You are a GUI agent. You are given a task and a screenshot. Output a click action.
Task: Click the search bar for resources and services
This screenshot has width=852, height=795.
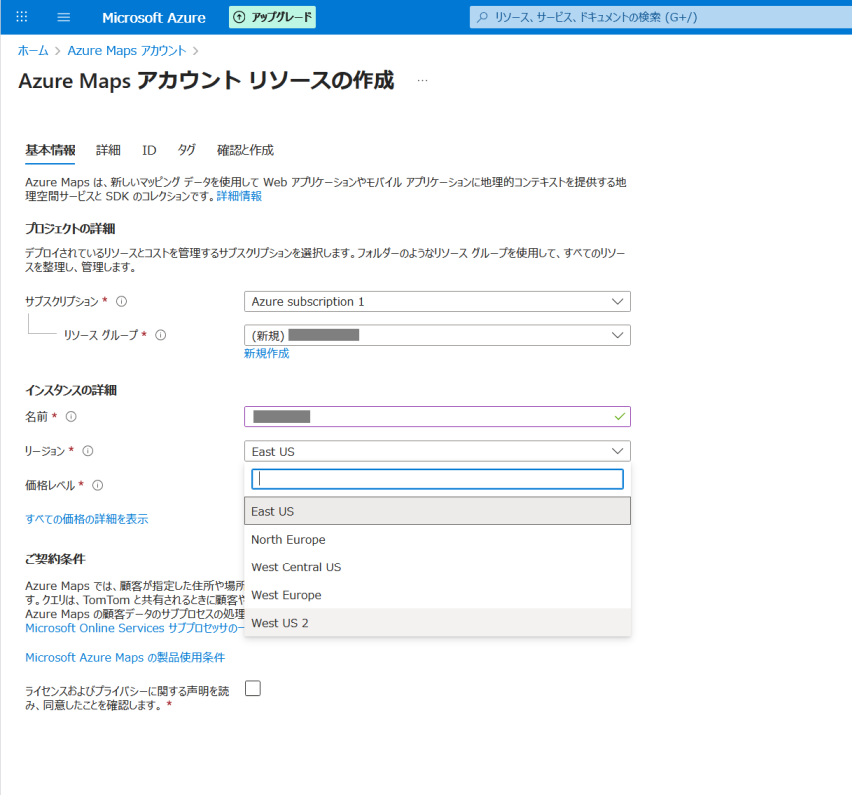click(x=660, y=17)
